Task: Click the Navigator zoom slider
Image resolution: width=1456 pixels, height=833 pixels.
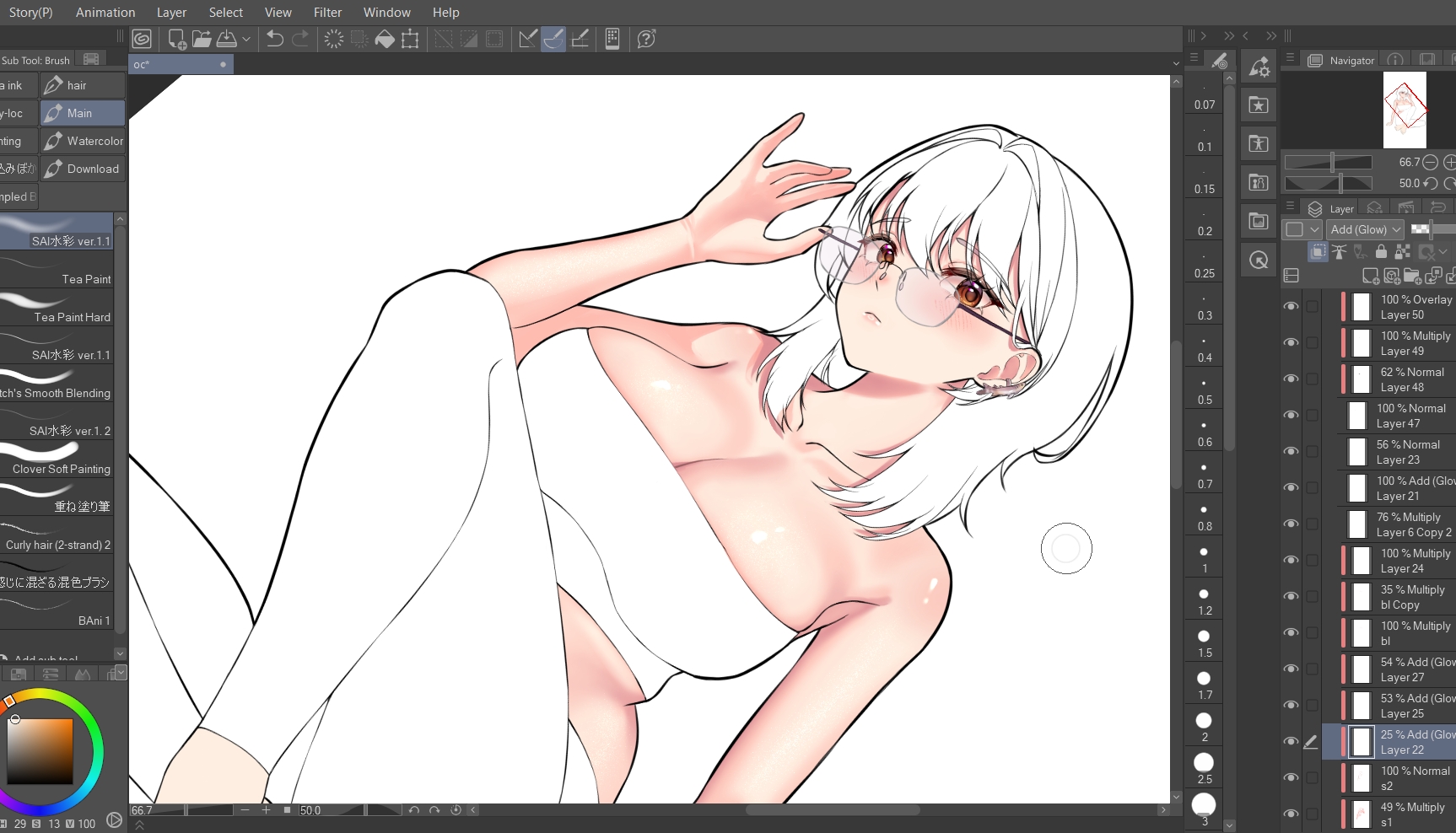Action: click(1328, 162)
